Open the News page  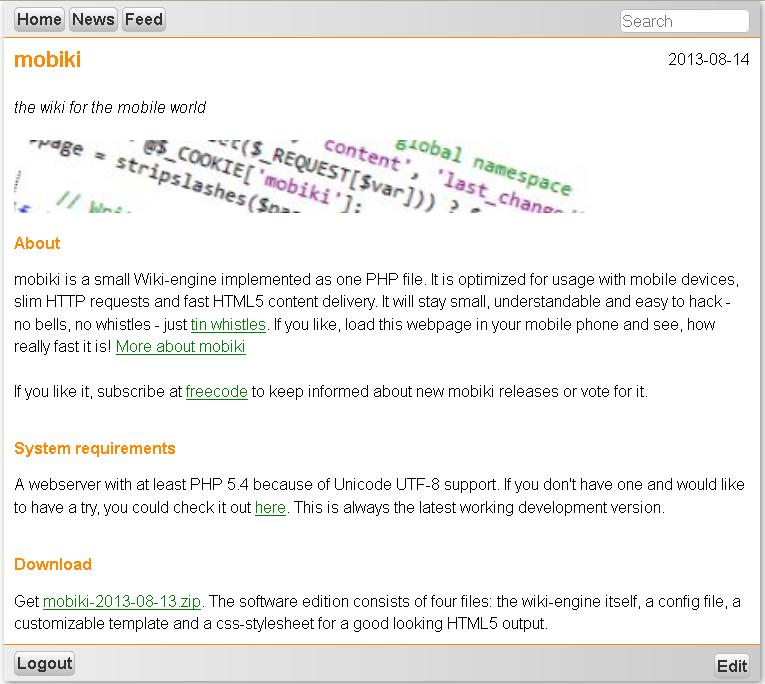(93, 19)
